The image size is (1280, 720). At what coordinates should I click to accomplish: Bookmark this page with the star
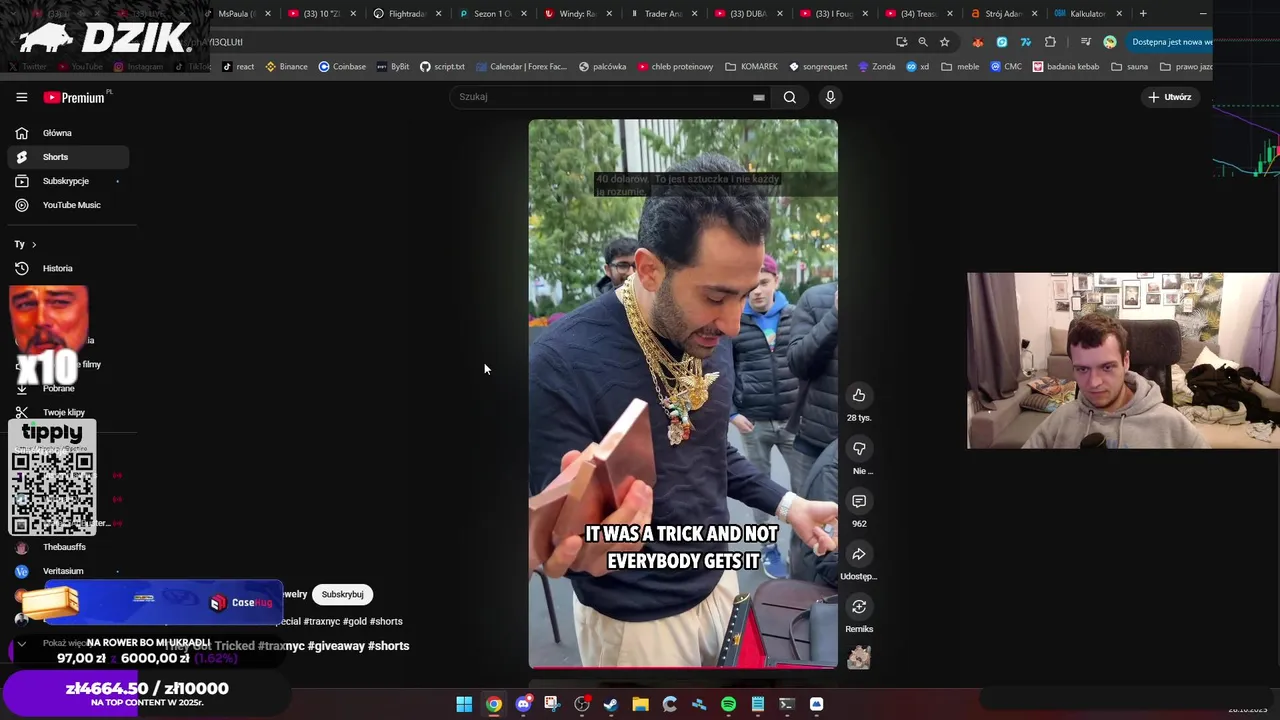pyautogui.click(x=944, y=42)
